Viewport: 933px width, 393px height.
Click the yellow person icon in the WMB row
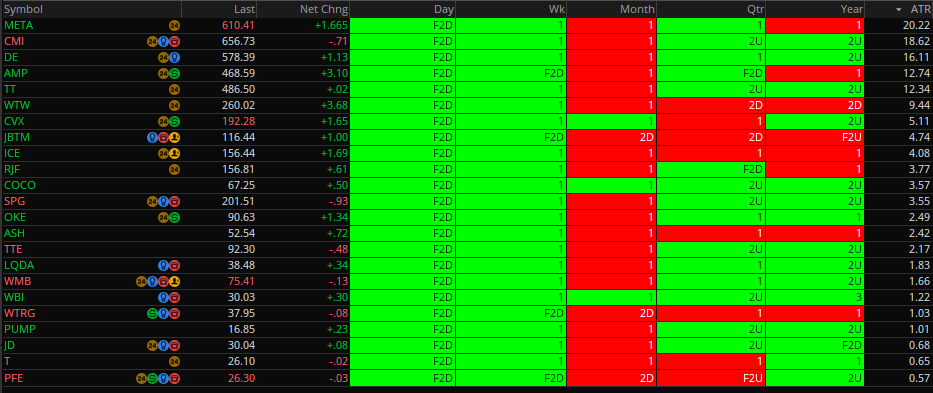pyautogui.click(x=174, y=281)
